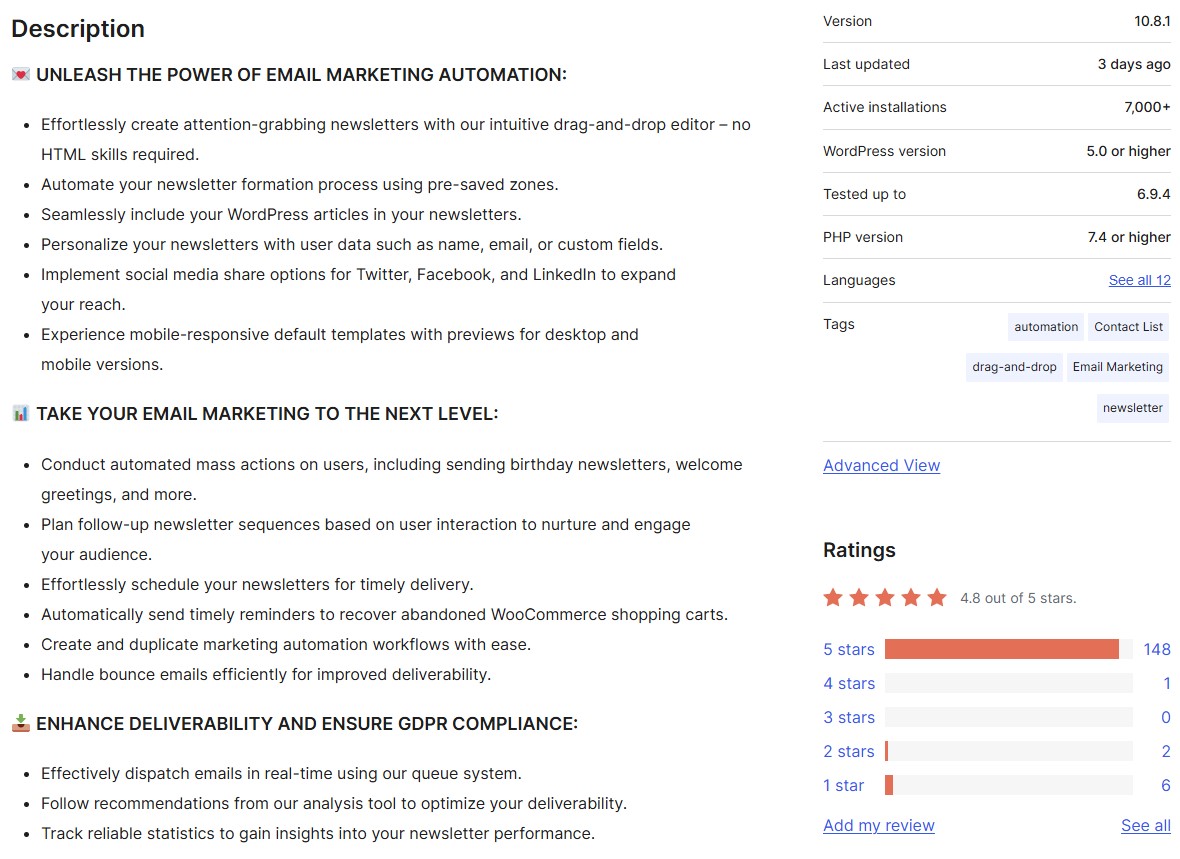Expand "See all 12" languages
The image size is (1180, 859).
pos(1139,280)
